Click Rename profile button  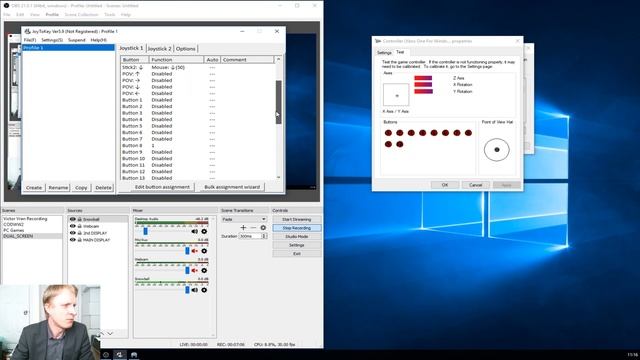58,187
